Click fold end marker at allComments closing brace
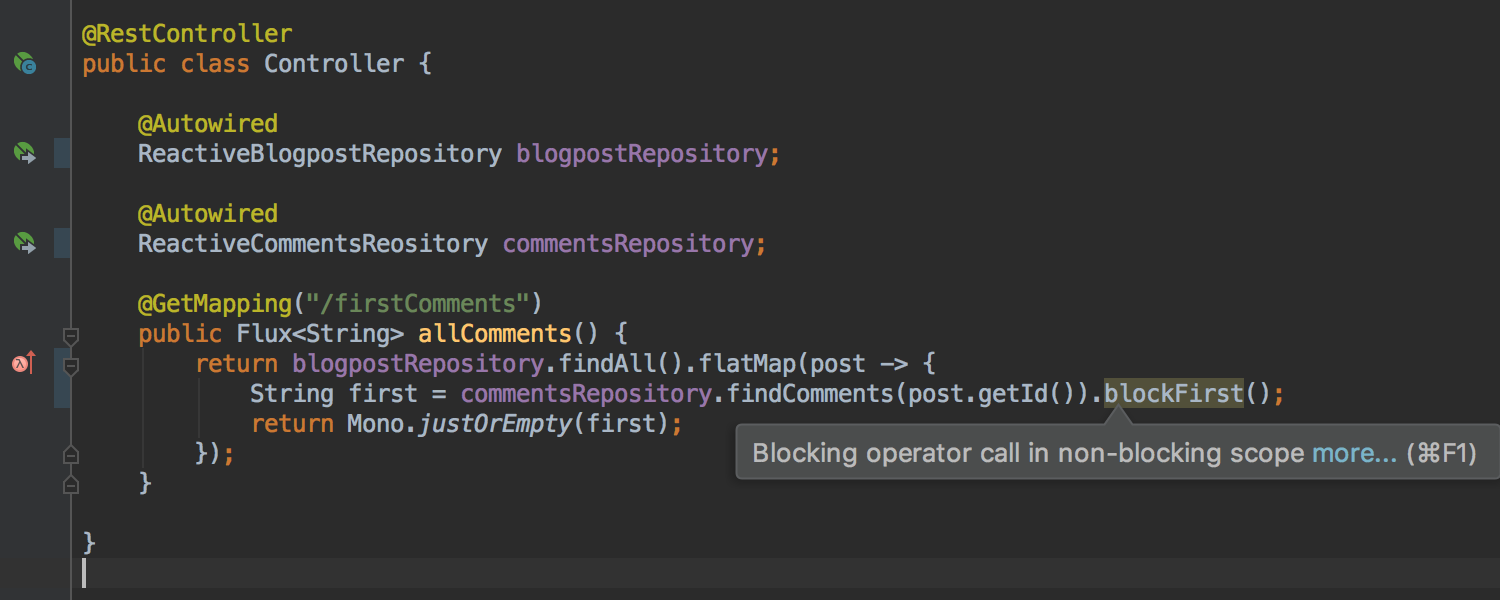1500x600 pixels. pos(70,485)
